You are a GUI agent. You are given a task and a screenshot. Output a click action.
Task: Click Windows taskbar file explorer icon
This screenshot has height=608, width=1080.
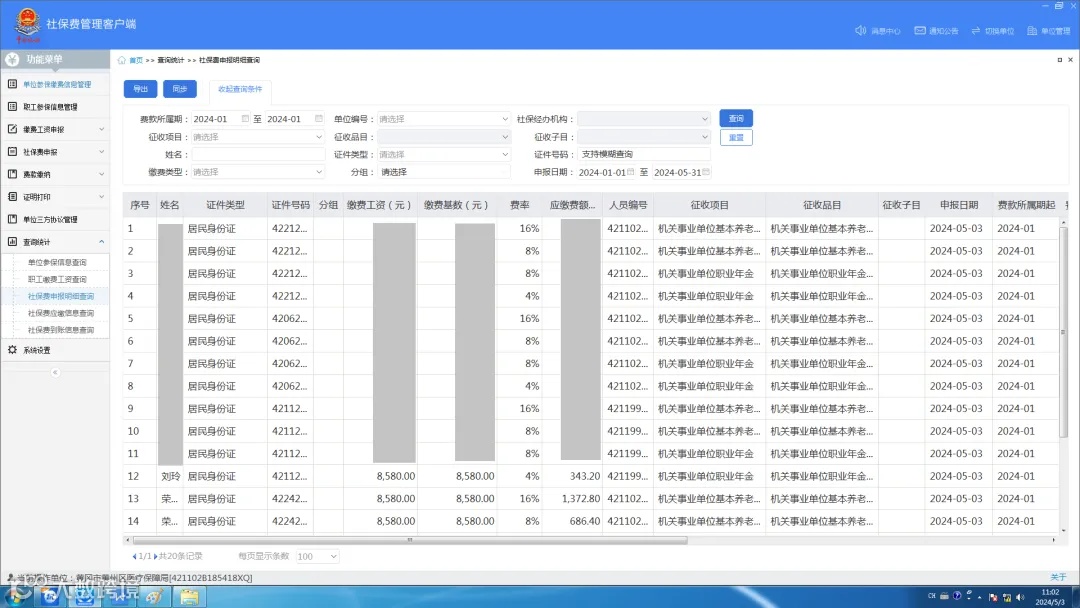click(x=189, y=596)
